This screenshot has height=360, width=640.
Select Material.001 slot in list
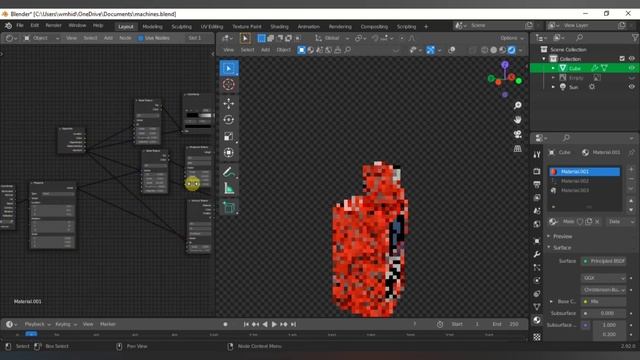(584, 171)
